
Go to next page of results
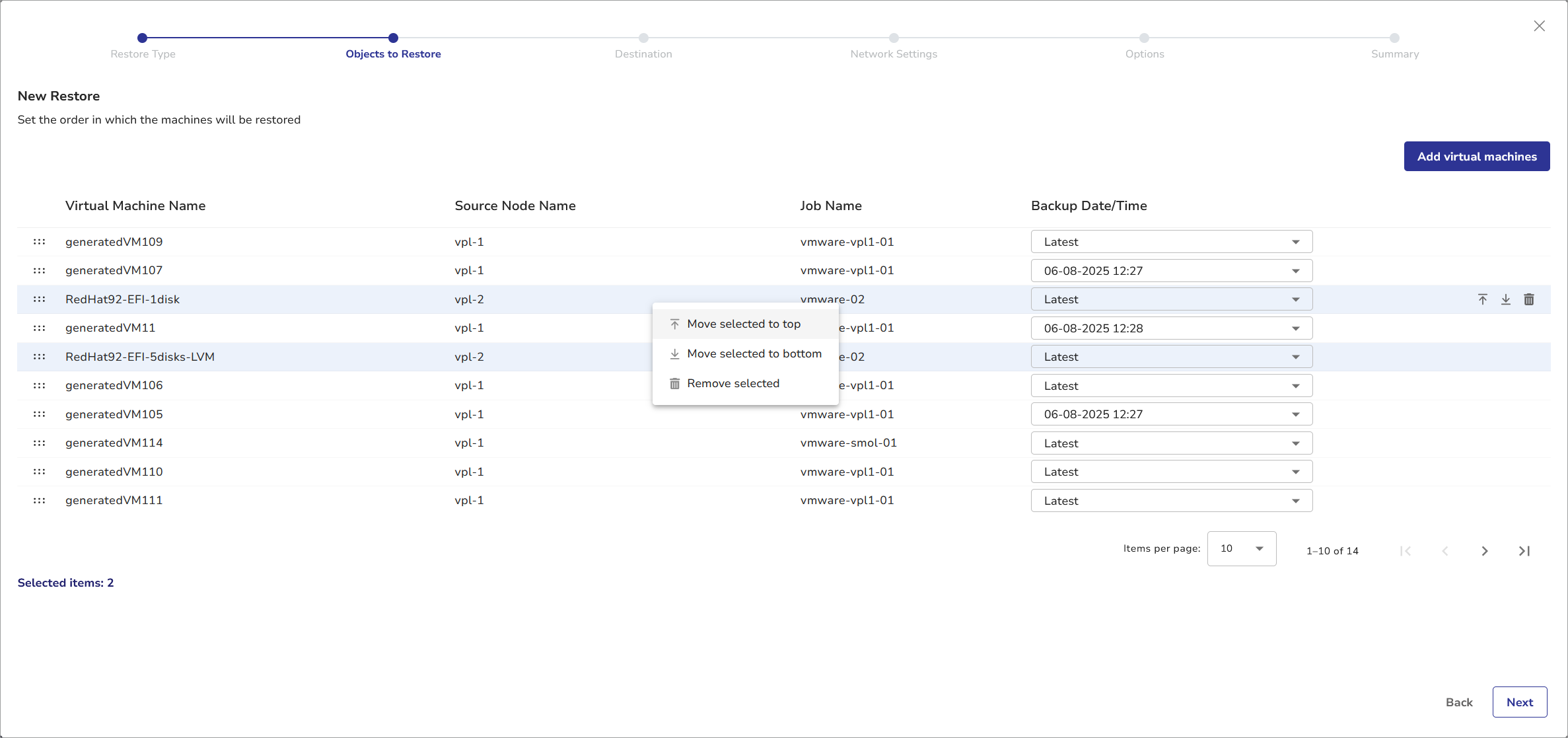point(1484,551)
